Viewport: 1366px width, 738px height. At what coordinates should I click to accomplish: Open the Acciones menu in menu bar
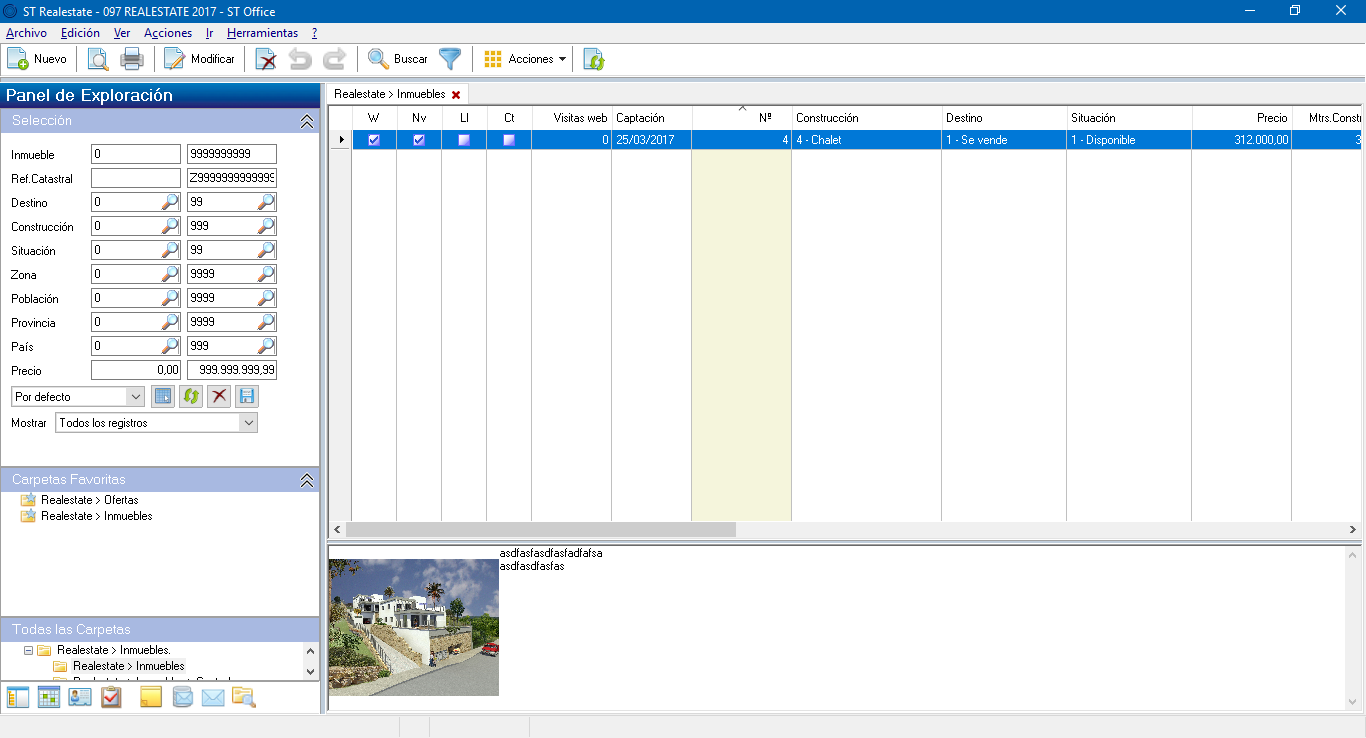tap(168, 33)
